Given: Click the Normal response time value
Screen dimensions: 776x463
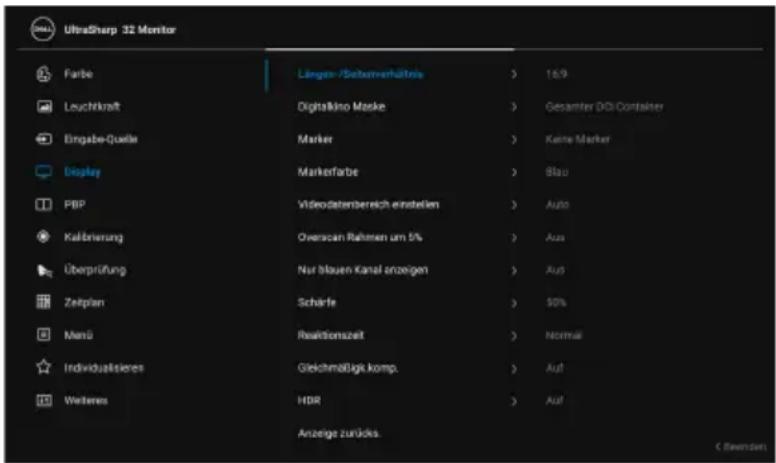Looking at the screenshot, I should click(564, 335).
